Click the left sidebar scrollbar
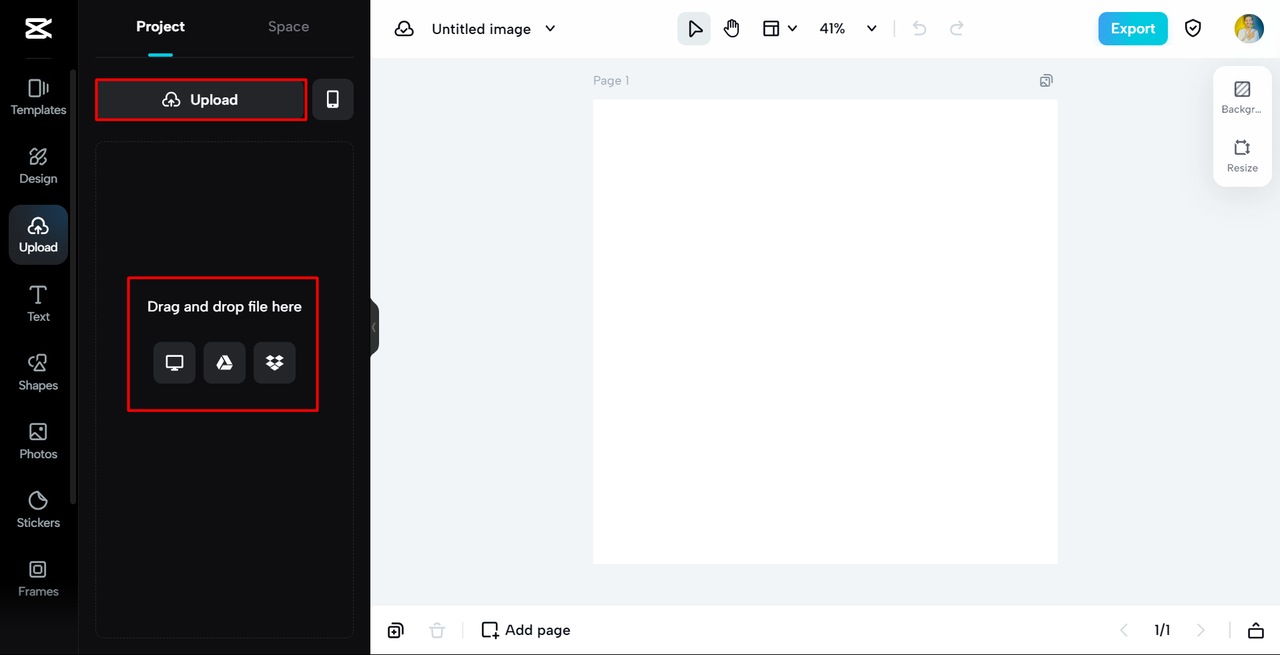 coord(73,285)
